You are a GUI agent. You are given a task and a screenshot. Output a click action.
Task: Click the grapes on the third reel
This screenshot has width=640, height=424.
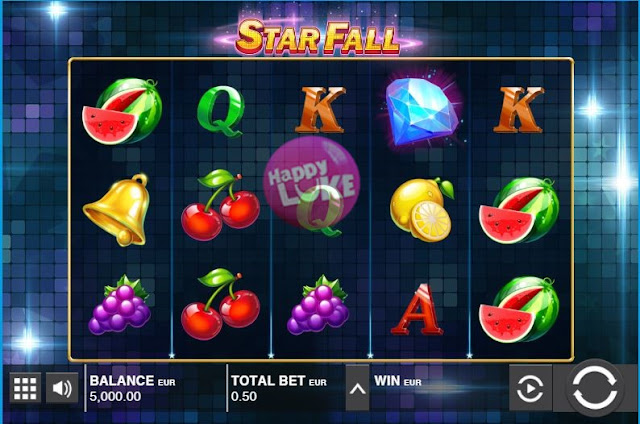(318, 305)
